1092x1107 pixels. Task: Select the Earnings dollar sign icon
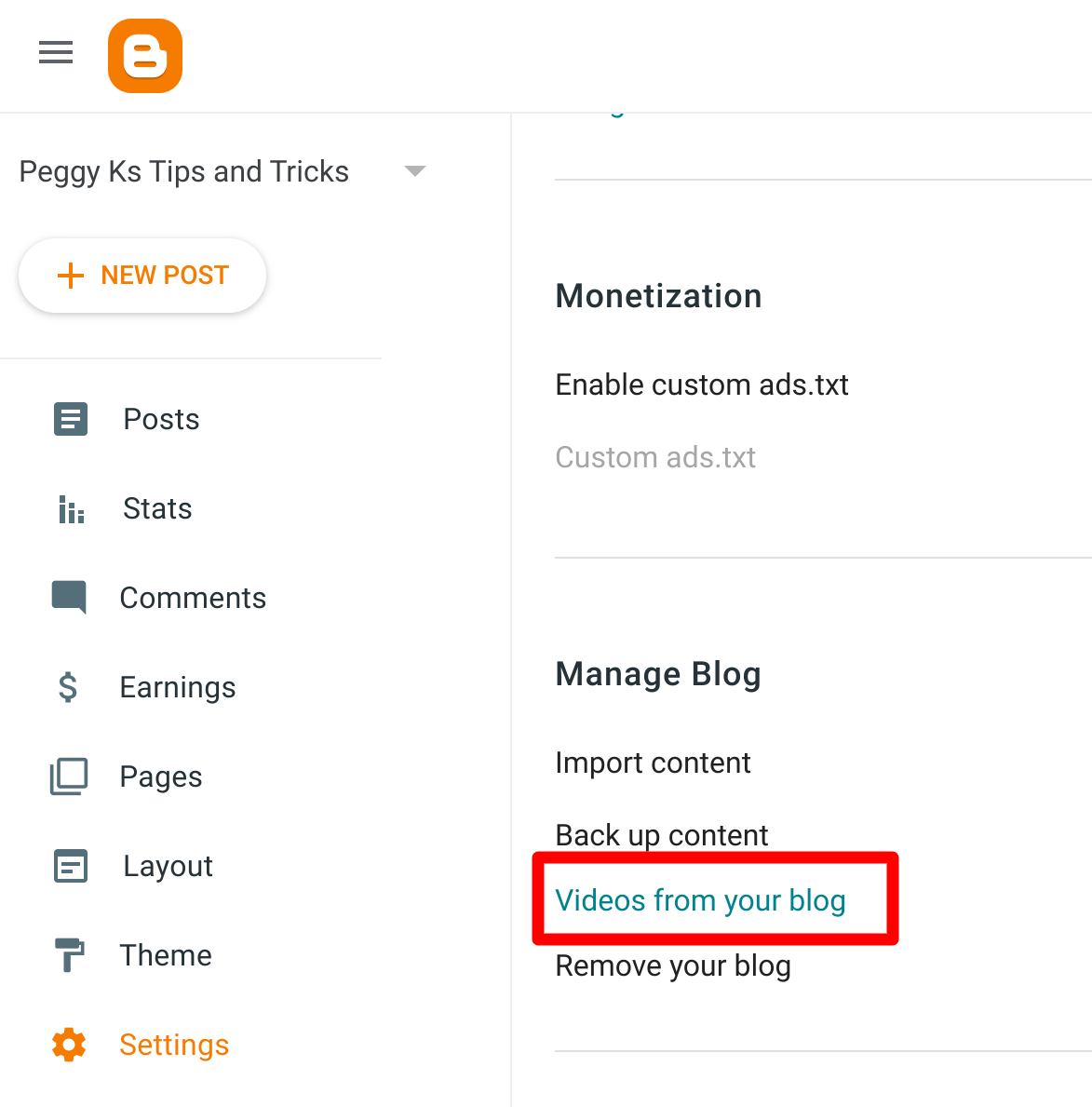pyautogui.click(x=68, y=687)
